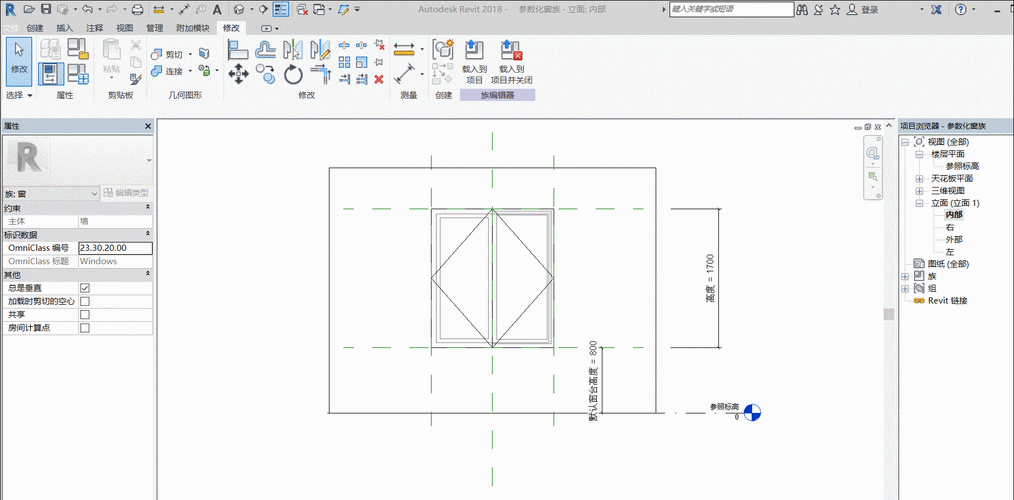The width and height of the screenshot is (1014, 500).
Task: Check the 房间计算点 checkbox
Action: [x=85, y=328]
